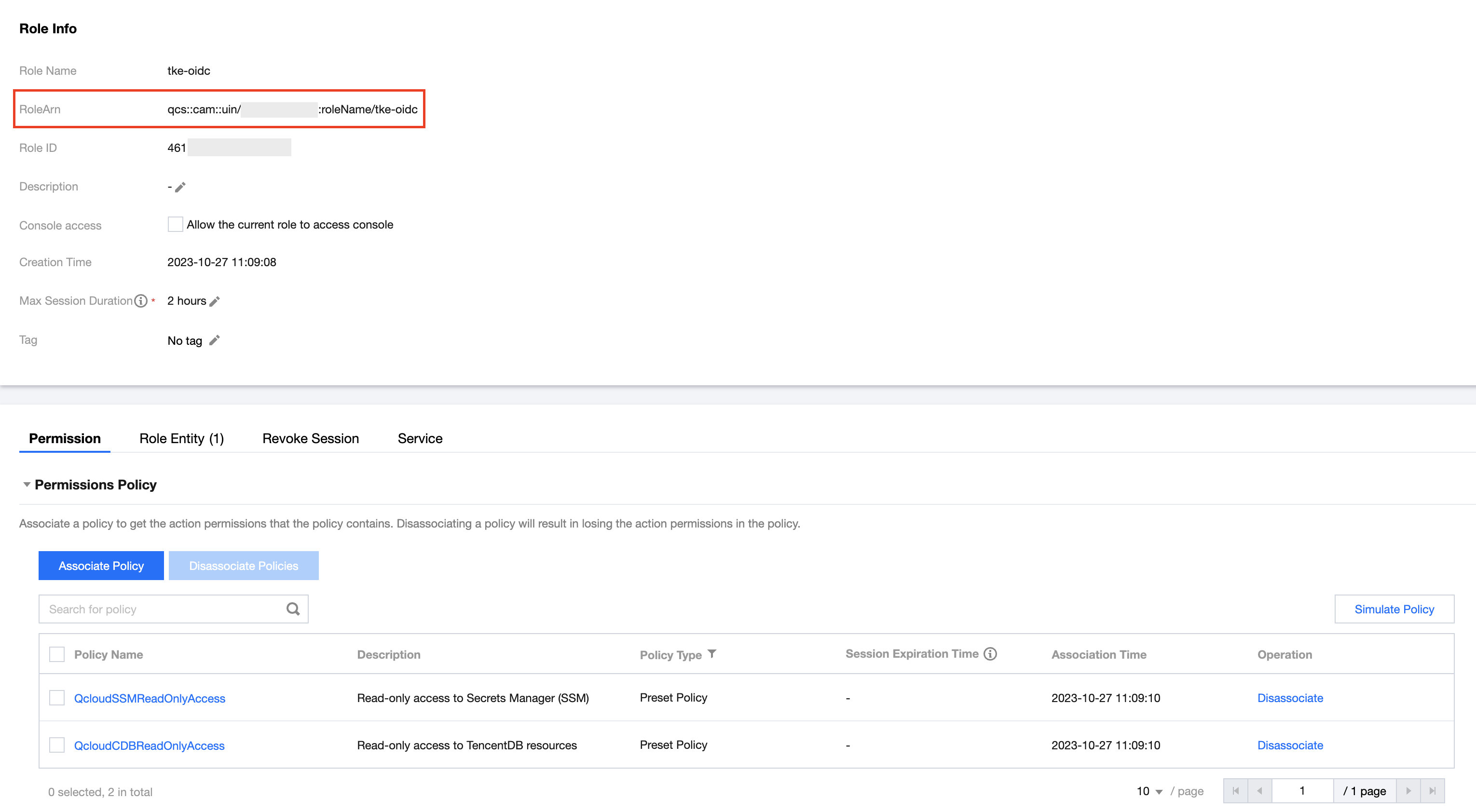The width and height of the screenshot is (1476, 812).
Task: Jump to last page arrow
Action: point(1433,791)
